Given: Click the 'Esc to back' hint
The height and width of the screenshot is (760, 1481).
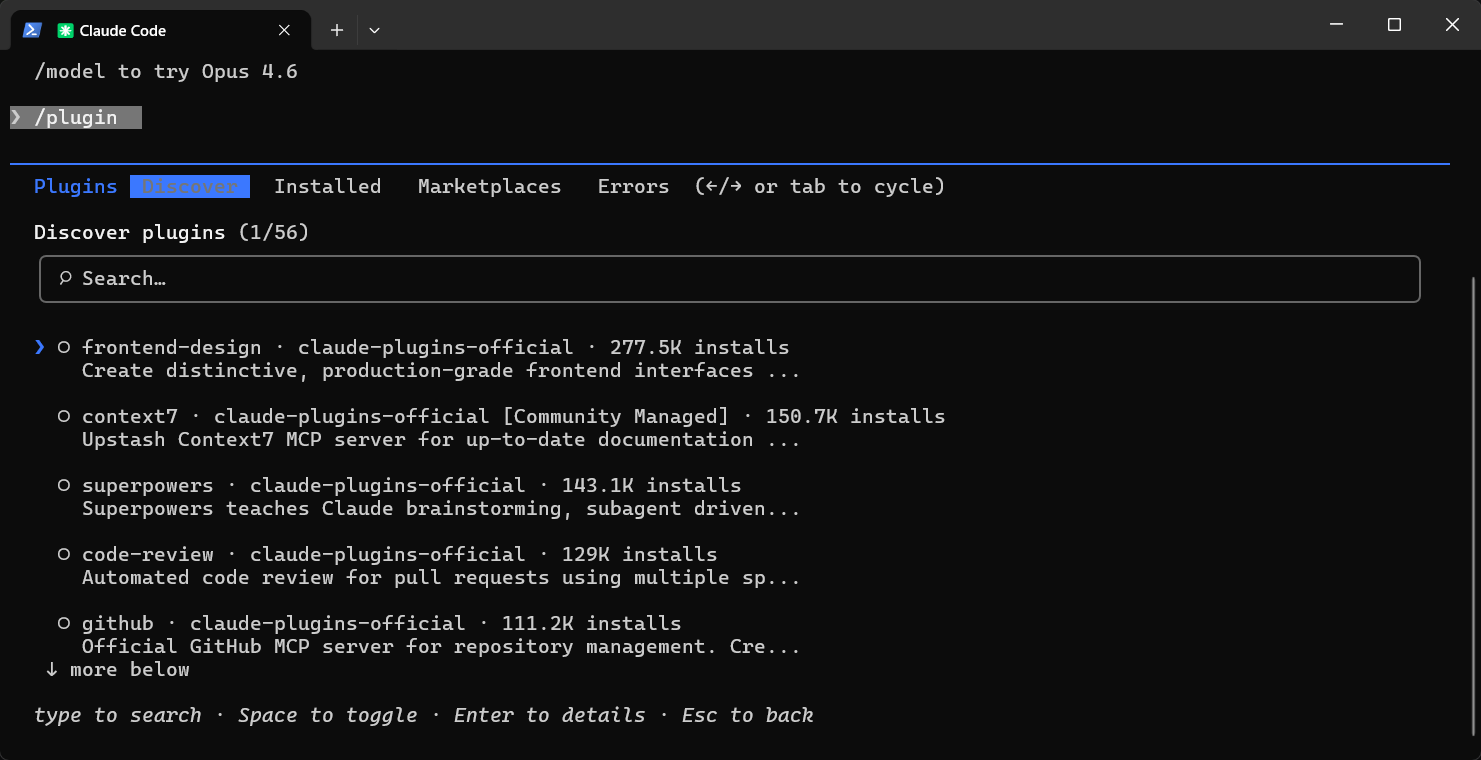Looking at the screenshot, I should pos(748,716).
